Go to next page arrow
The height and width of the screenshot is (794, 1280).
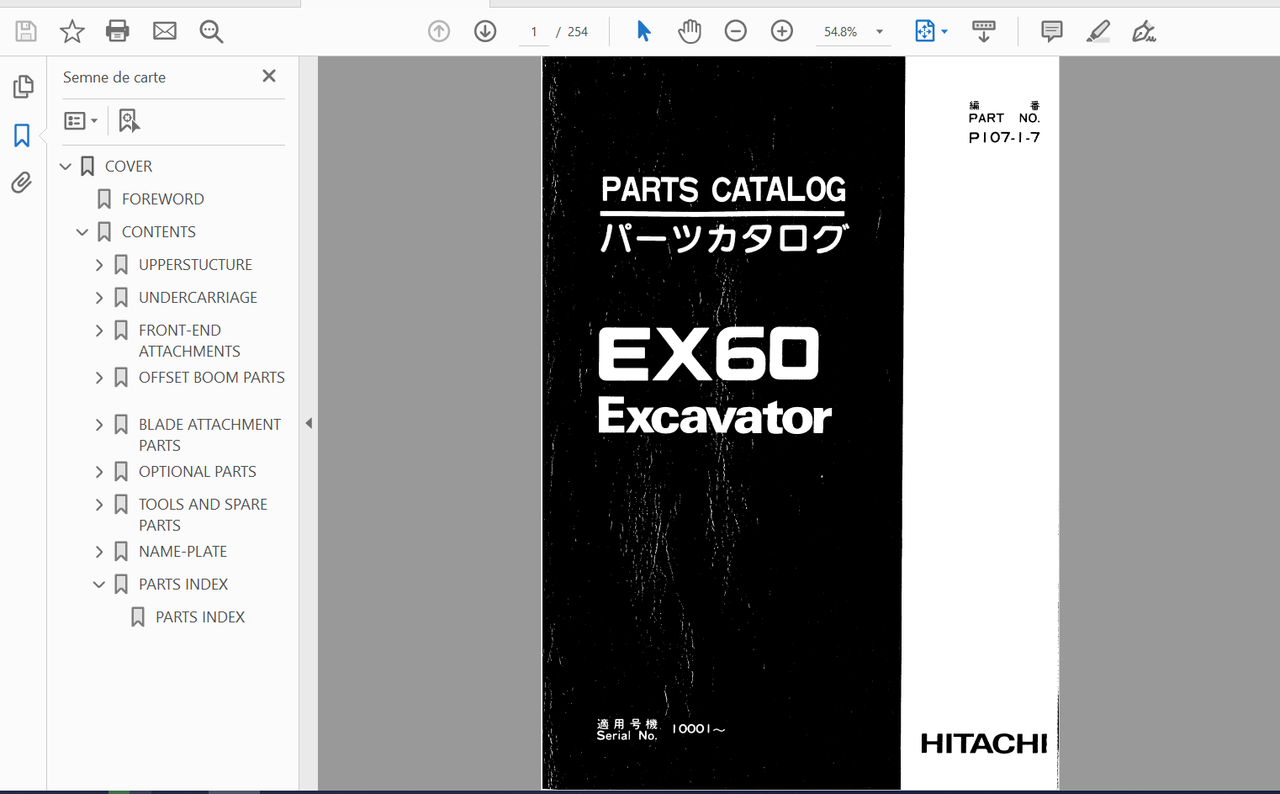485,31
